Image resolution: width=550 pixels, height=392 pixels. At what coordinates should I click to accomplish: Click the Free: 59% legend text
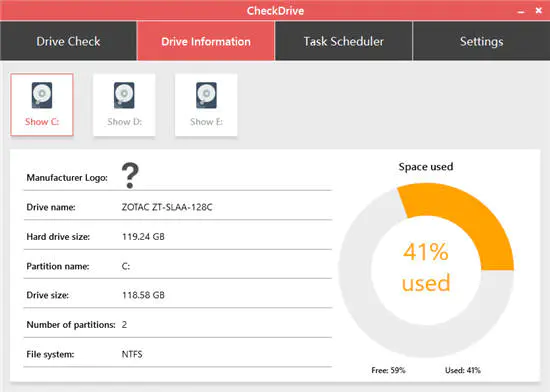coord(388,370)
